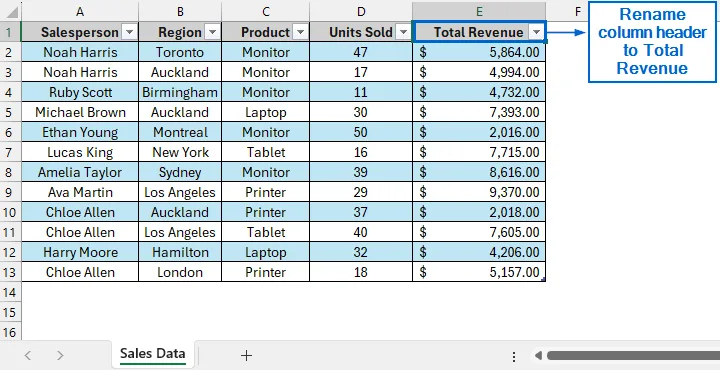Click the Ruby Scott cell
Viewport: 720px width, 370px height.
pos(80,92)
